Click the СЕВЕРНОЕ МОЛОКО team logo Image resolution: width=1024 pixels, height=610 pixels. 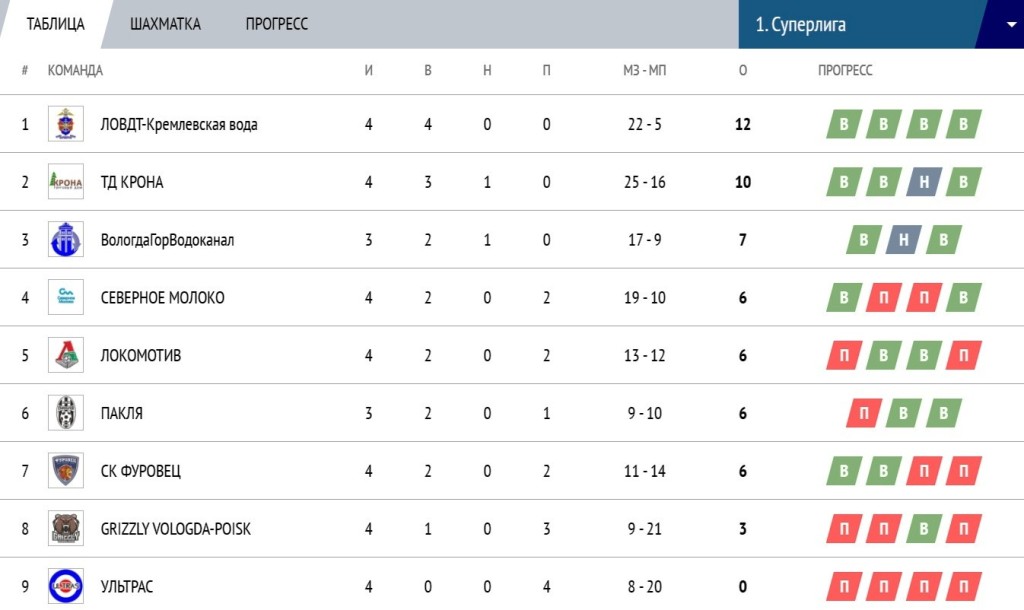tap(66, 298)
